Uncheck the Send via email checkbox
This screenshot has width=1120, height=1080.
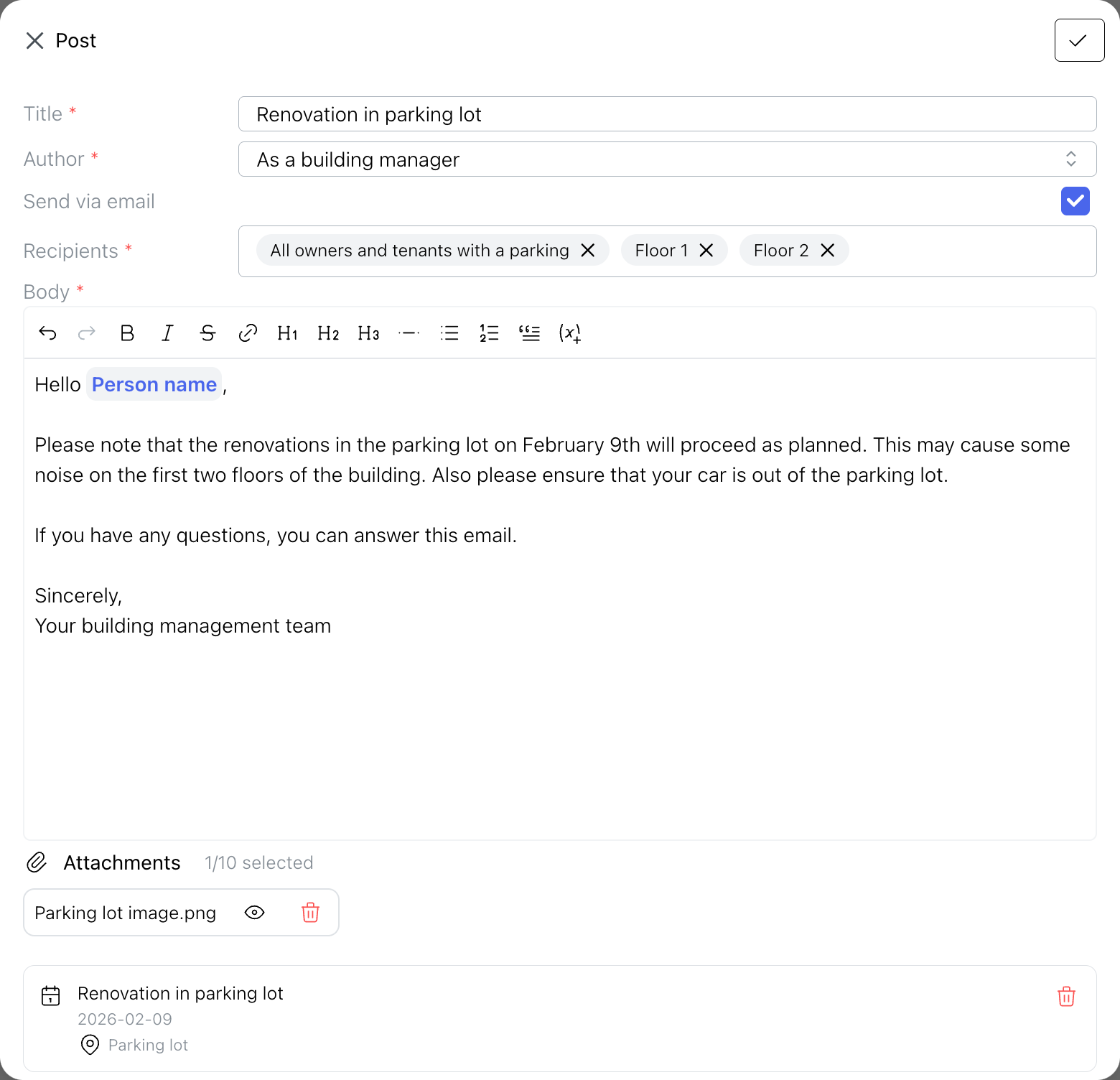tap(1075, 201)
